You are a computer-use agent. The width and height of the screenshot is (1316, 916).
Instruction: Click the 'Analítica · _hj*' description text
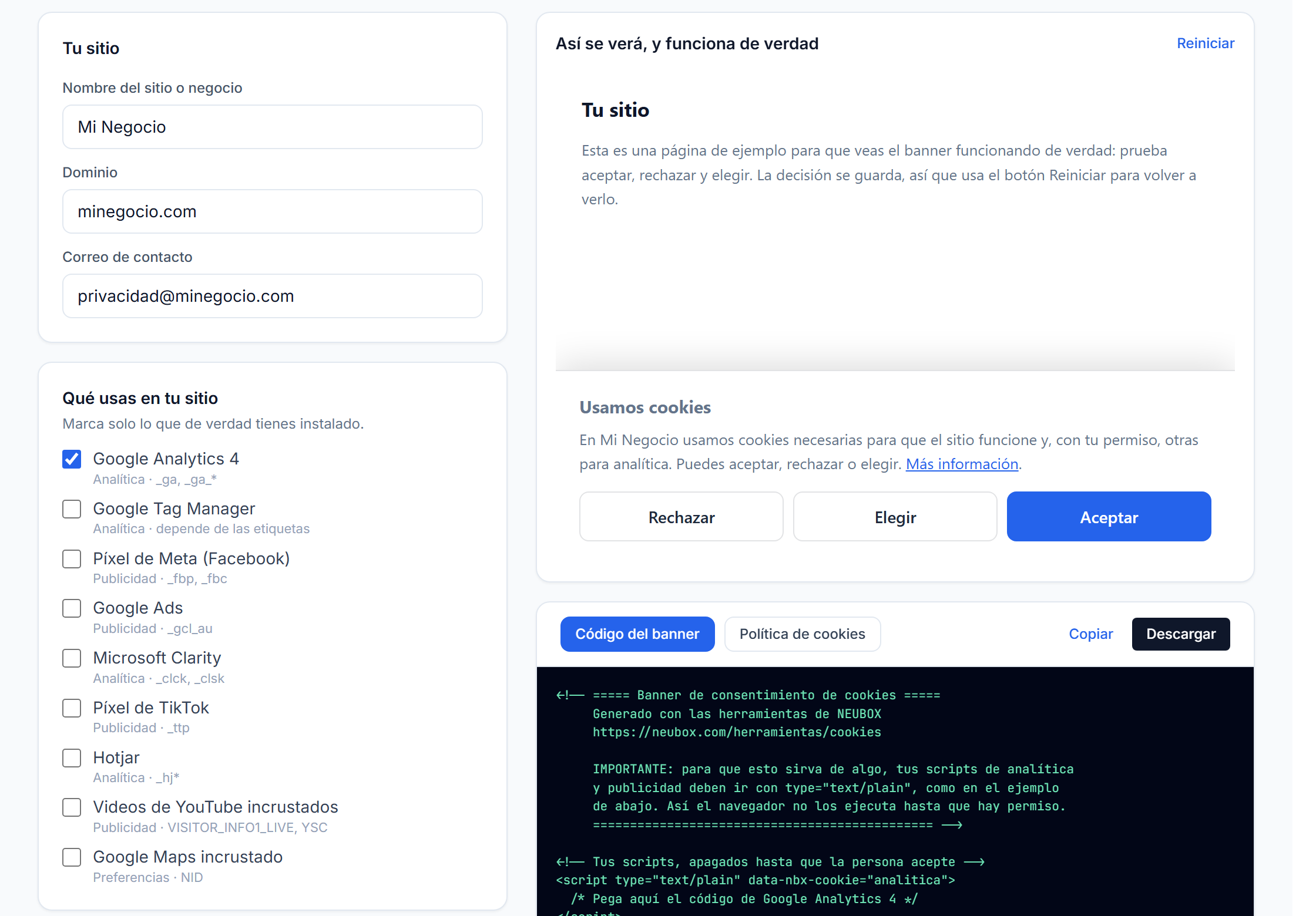(x=136, y=777)
